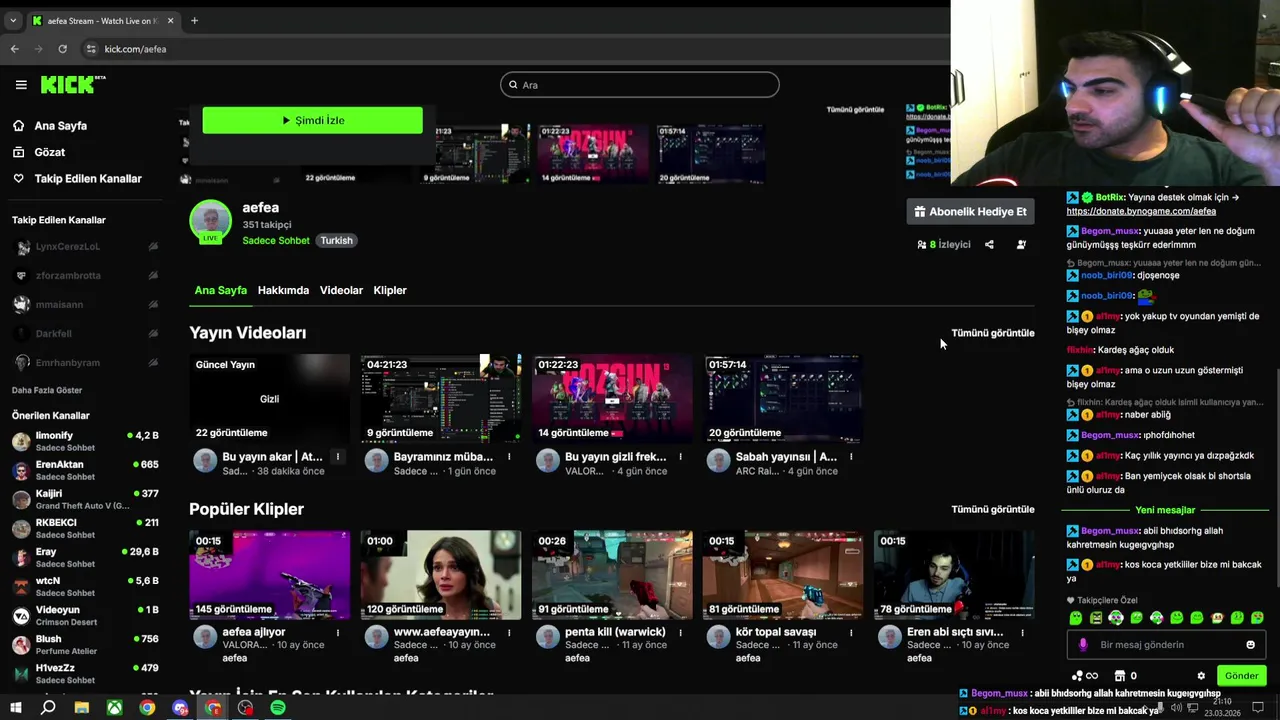Click Abonelik Hediye Et button

click(970, 212)
